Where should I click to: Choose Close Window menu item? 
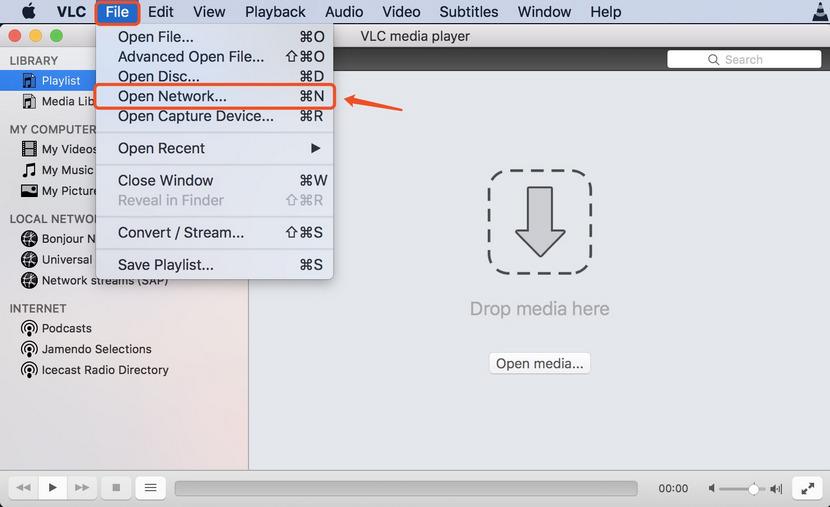point(214,180)
